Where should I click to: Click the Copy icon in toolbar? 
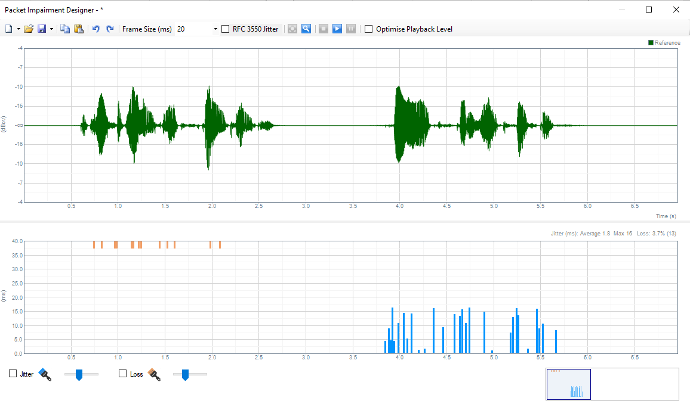65,29
